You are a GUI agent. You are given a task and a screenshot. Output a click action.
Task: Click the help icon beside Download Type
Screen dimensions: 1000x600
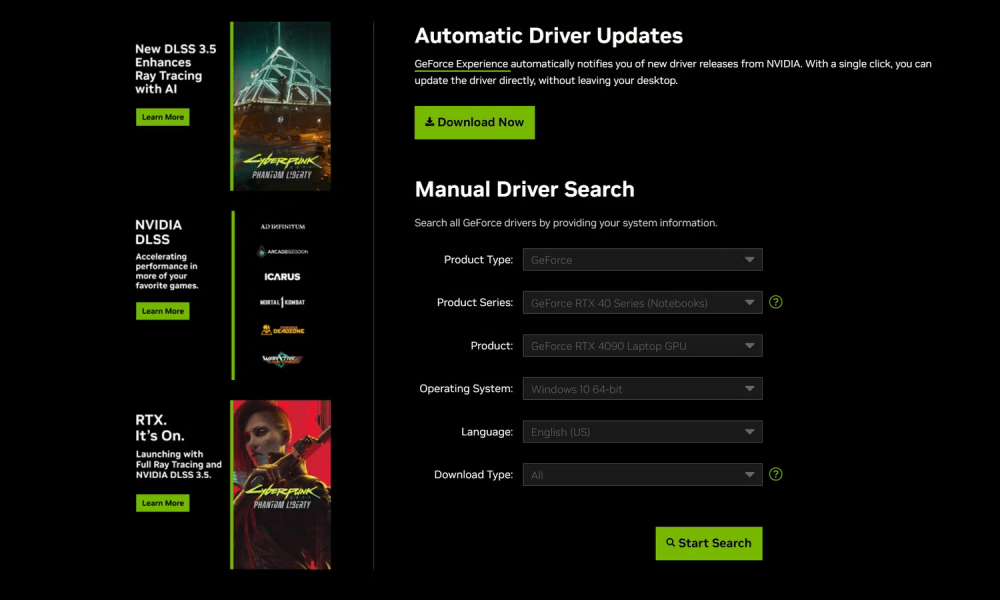click(776, 474)
